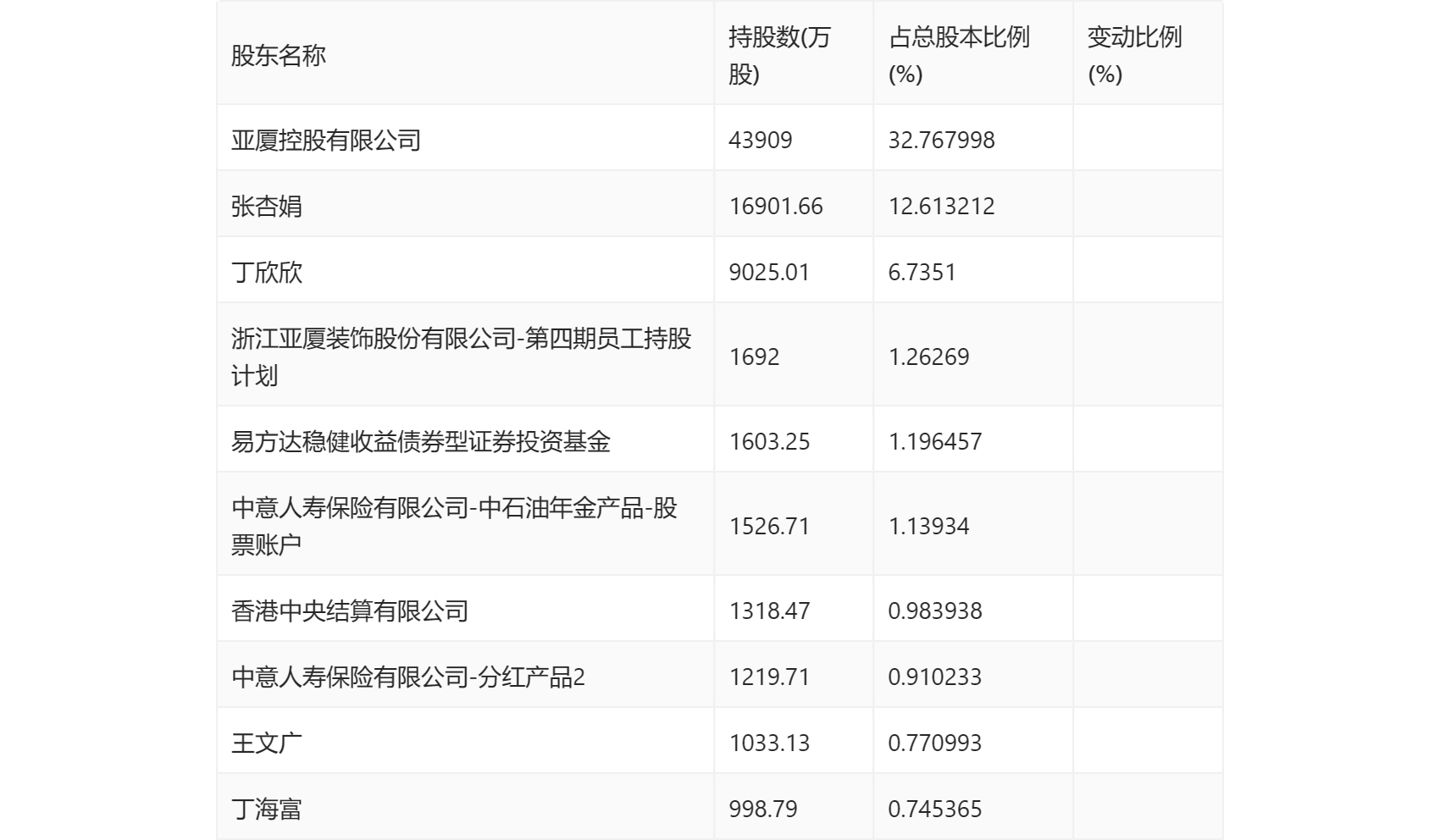Click 易方达稳健收益债券型证券投资基金 shareholder name

click(421, 442)
